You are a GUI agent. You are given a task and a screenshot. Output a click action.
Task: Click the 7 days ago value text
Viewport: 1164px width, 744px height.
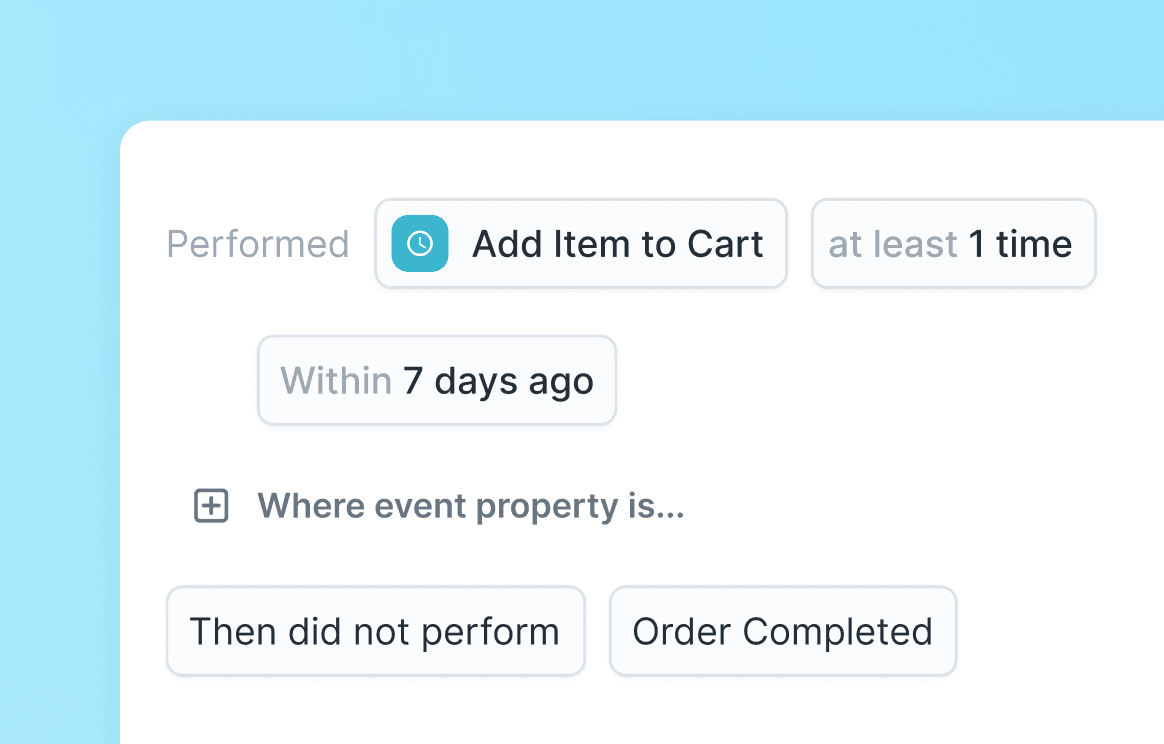(498, 381)
